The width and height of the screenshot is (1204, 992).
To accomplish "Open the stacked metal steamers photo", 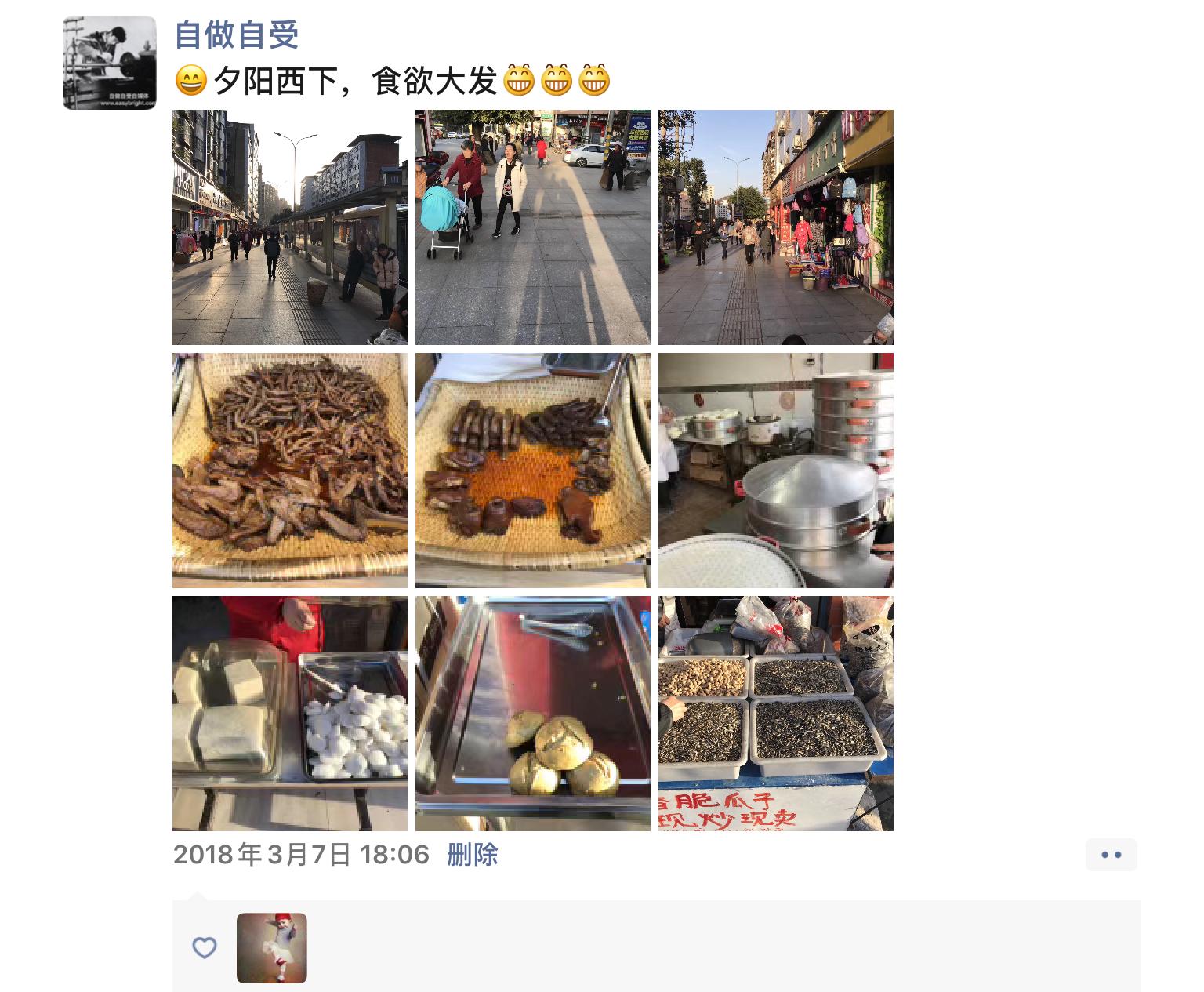I will pyautogui.click(x=776, y=471).
